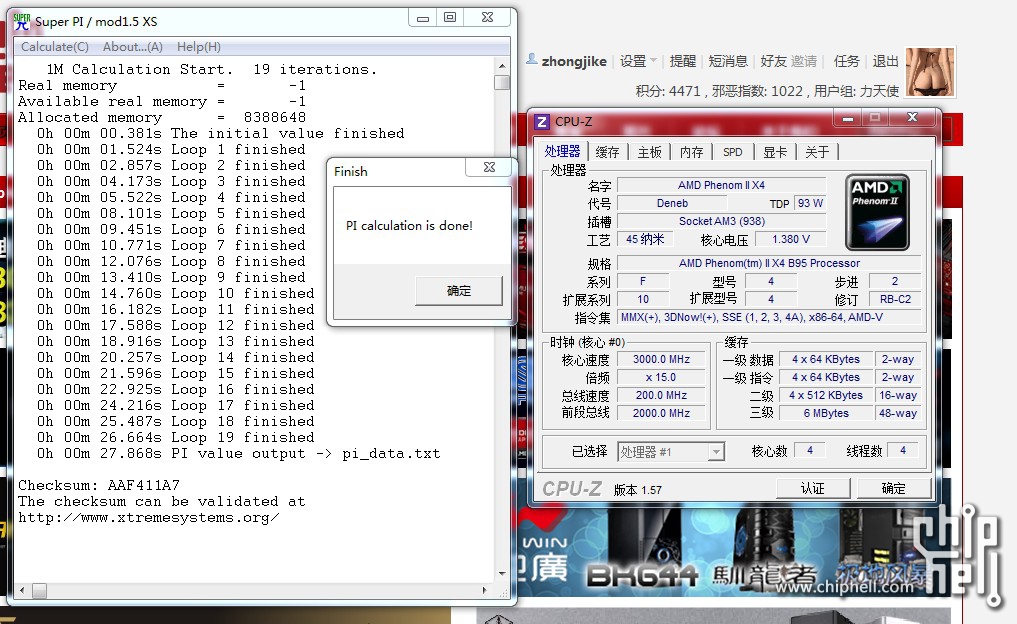
Task: Click the 积分: 4471 score text
Action: [x=668, y=91]
